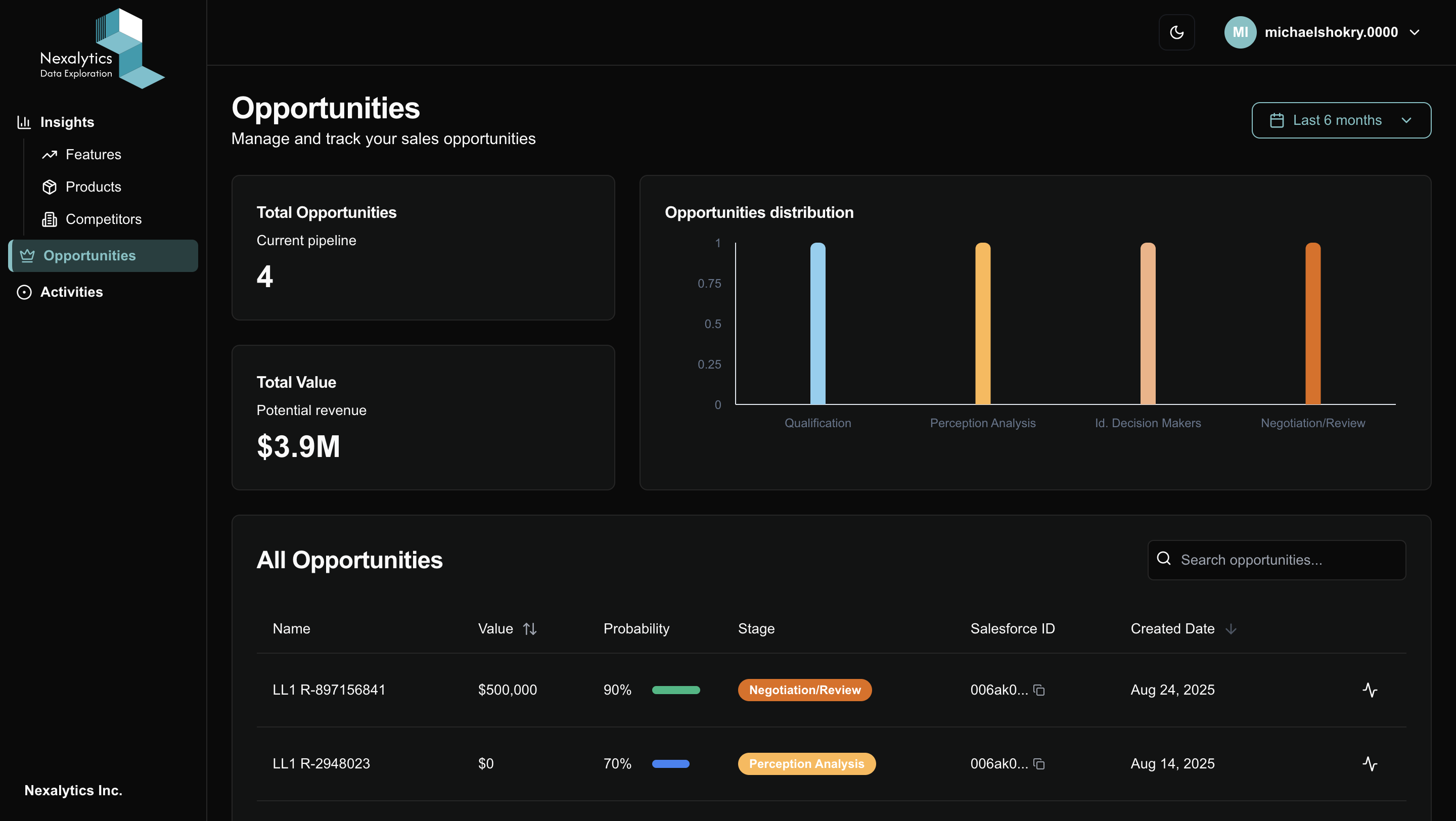
Task: Select the Features trend-line icon
Action: click(x=50, y=154)
